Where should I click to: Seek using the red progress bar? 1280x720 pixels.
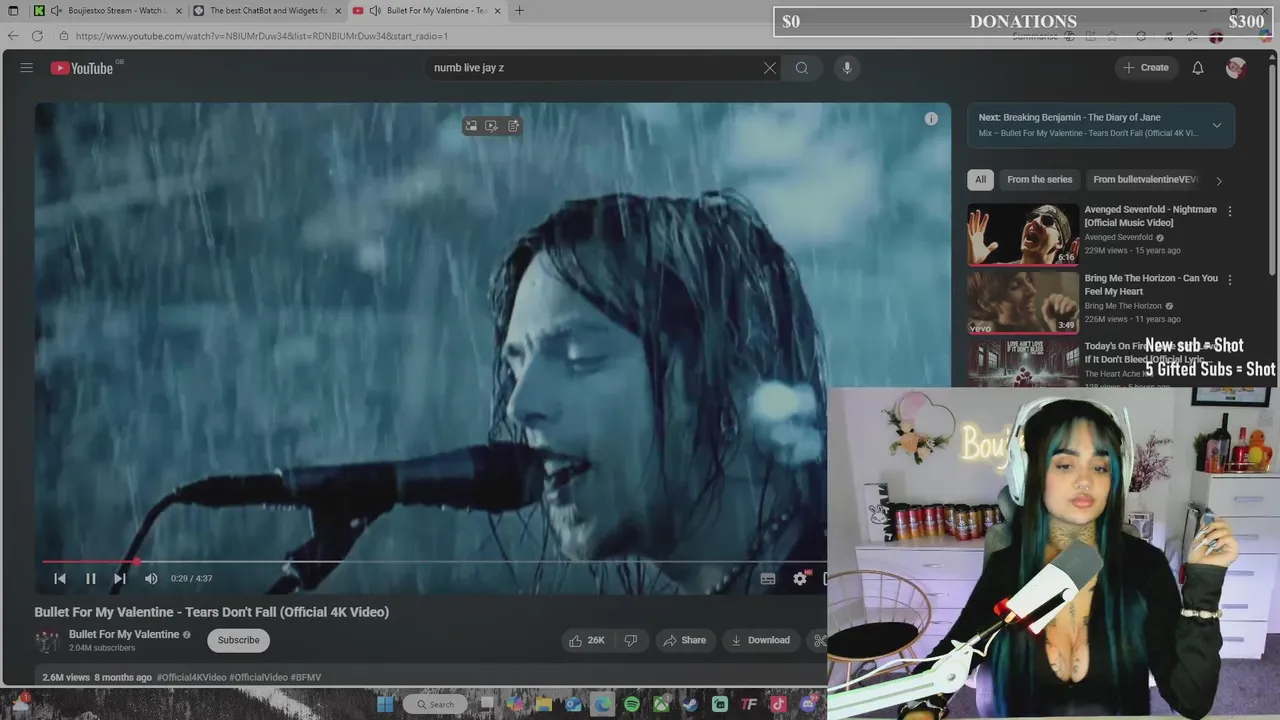pos(435,562)
